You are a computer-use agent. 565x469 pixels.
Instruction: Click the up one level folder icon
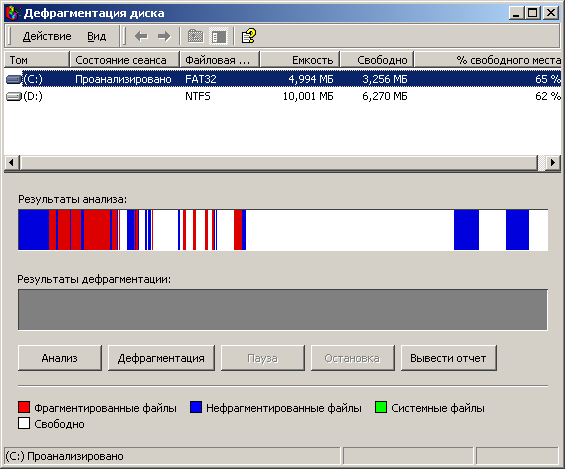[x=195, y=36]
